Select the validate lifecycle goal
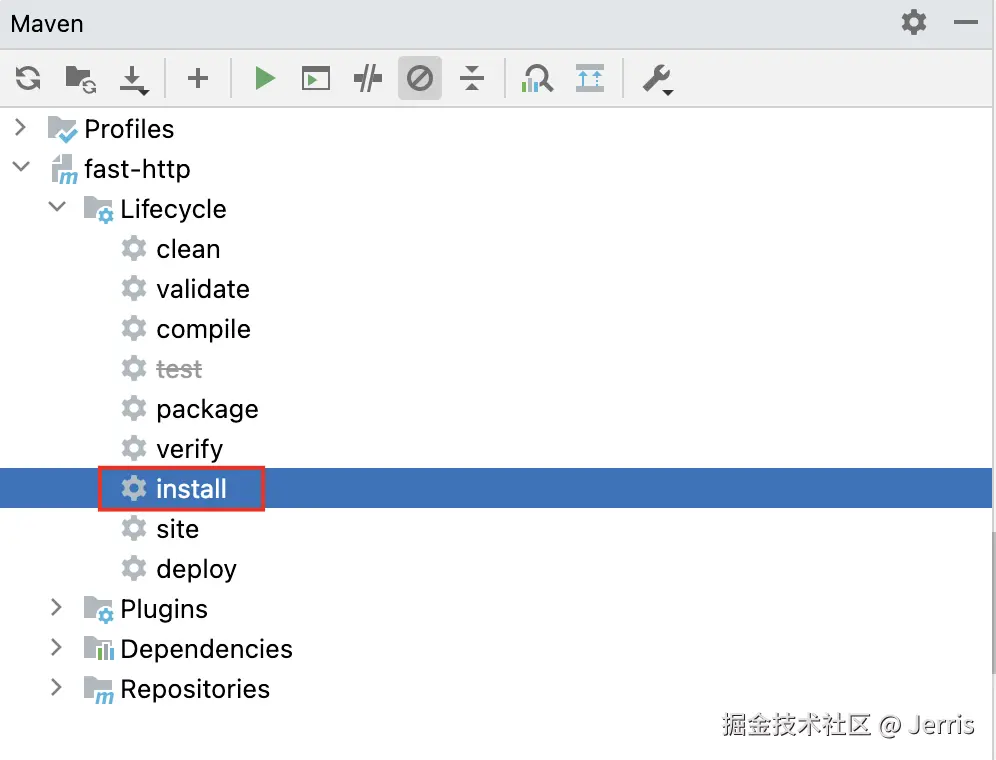Image resolution: width=996 pixels, height=760 pixels. pos(203,289)
